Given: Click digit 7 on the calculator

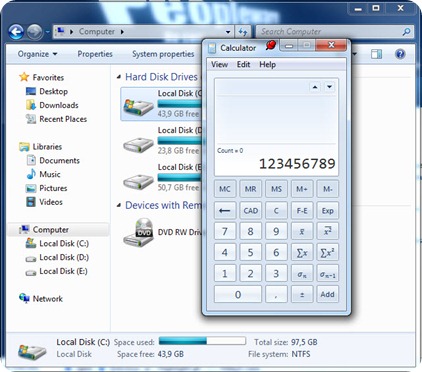Looking at the screenshot, I should [225, 231].
